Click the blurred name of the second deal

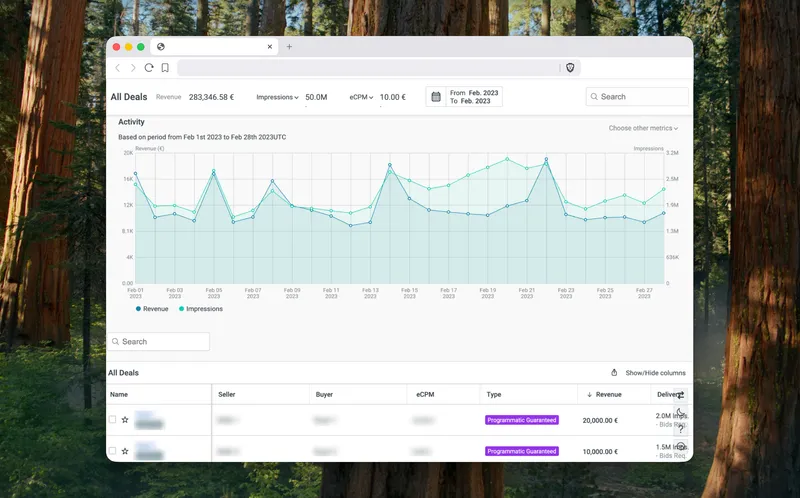[148, 451]
